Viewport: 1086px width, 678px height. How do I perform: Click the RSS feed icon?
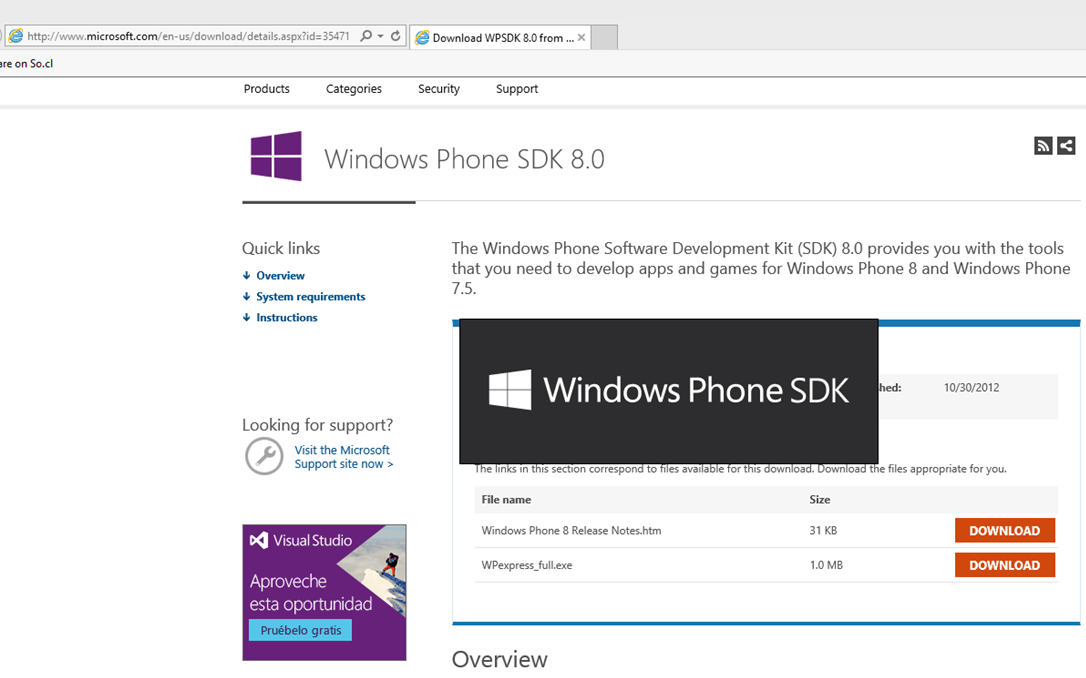tap(1043, 145)
